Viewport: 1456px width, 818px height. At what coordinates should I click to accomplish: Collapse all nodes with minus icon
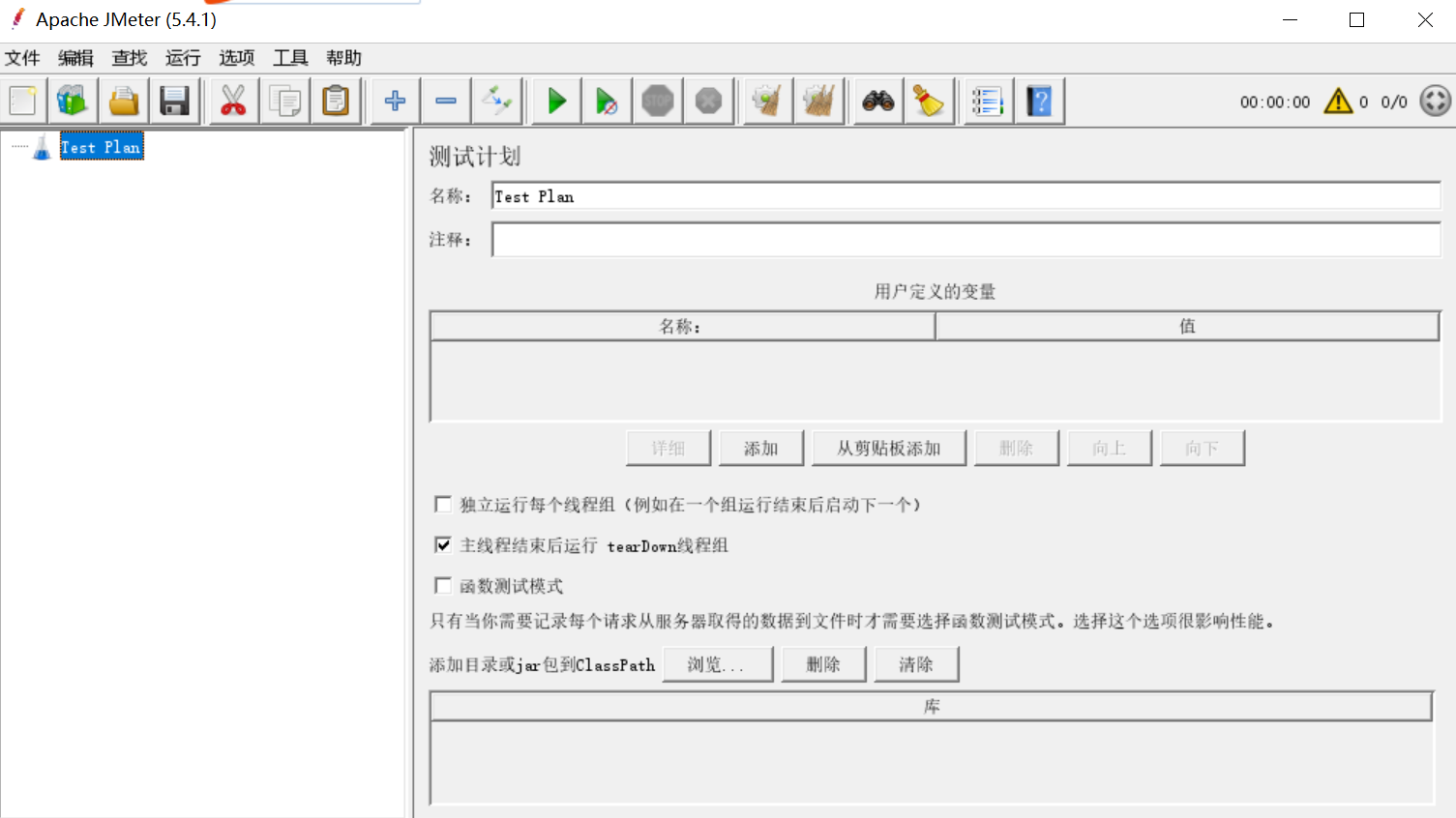click(x=446, y=101)
